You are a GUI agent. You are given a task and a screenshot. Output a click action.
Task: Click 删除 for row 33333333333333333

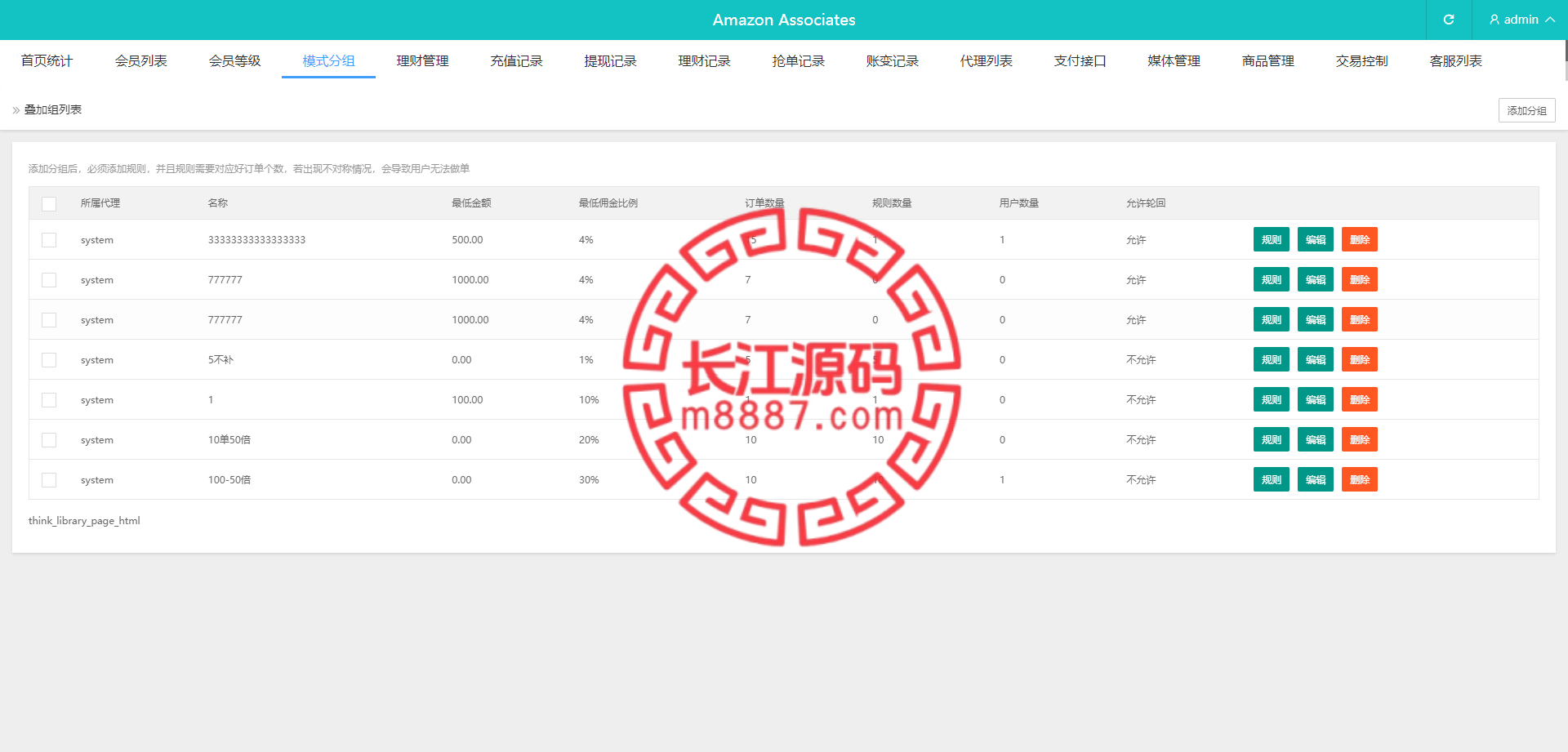coord(1360,240)
